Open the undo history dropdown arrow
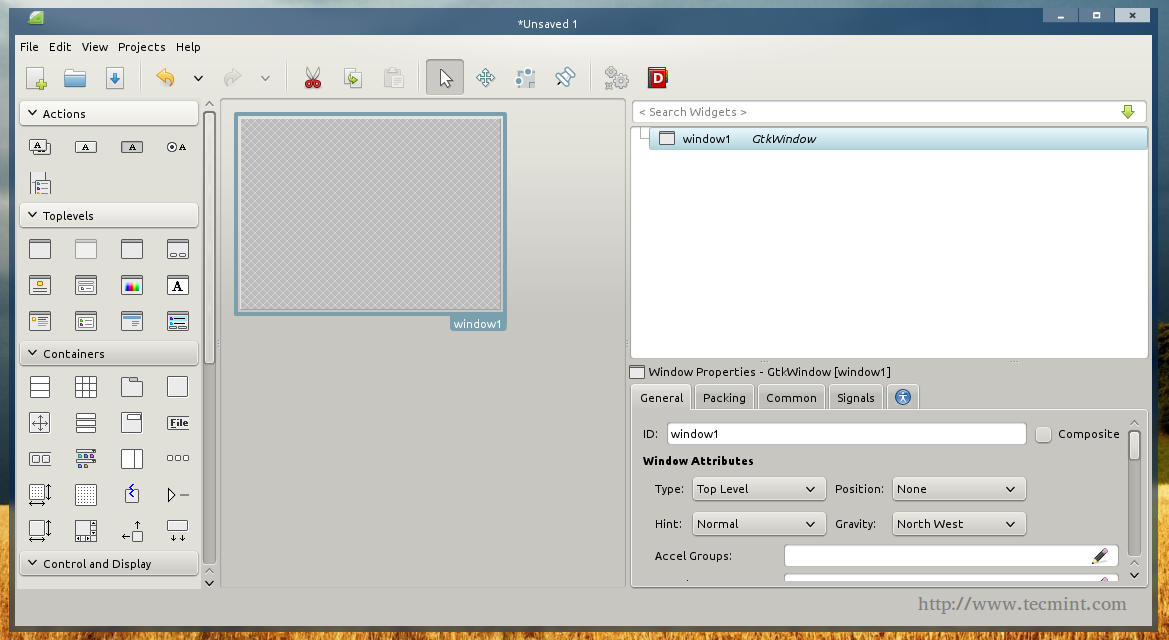1169x640 pixels. pos(198,78)
